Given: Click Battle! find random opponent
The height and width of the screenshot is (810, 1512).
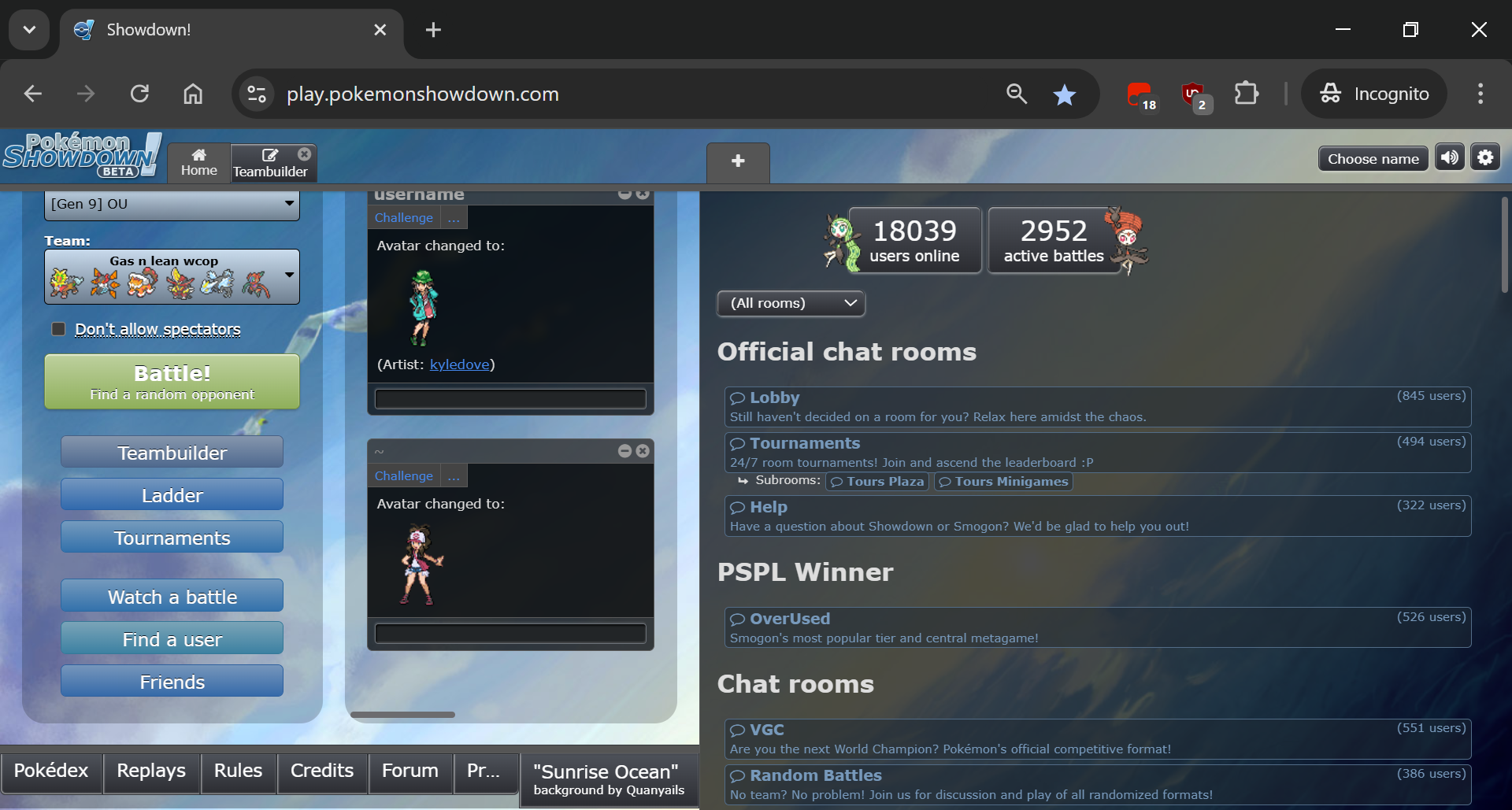Looking at the screenshot, I should [x=172, y=382].
